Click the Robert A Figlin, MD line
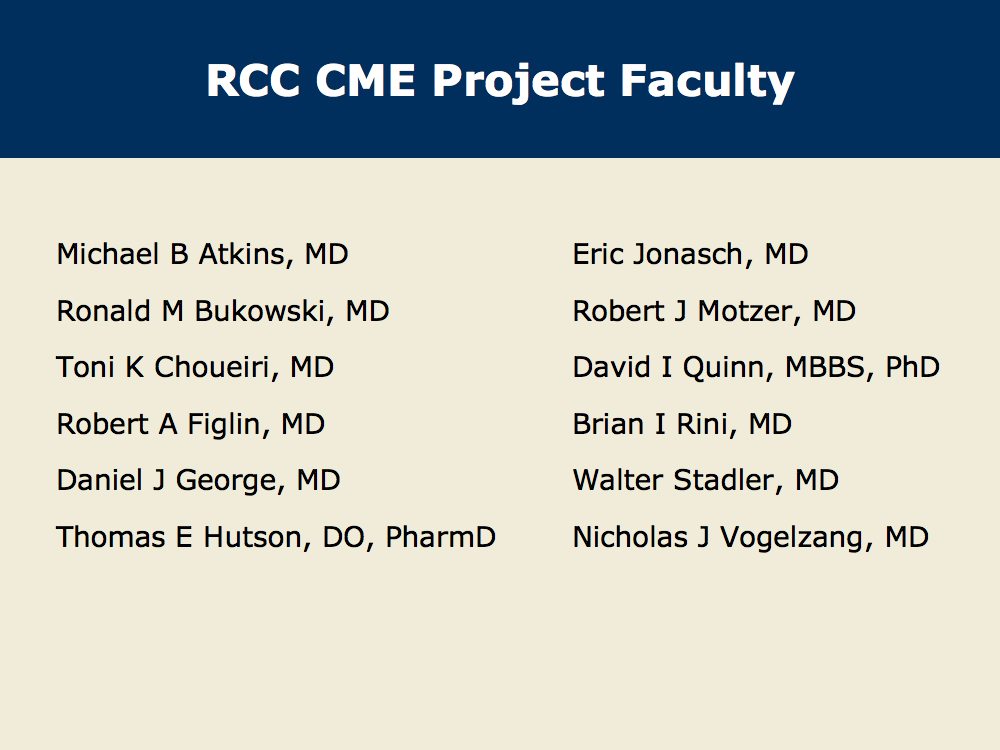The width and height of the screenshot is (1000, 750). pos(190,424)
